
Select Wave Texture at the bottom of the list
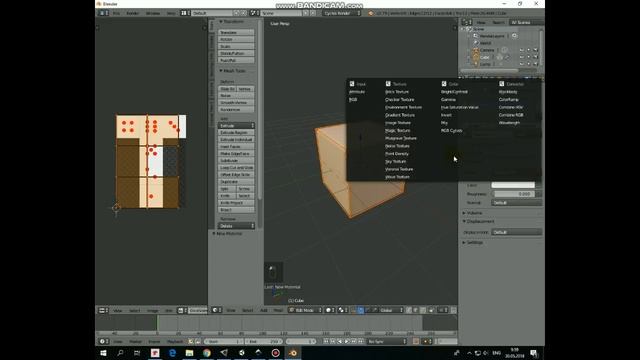(397, 177)
